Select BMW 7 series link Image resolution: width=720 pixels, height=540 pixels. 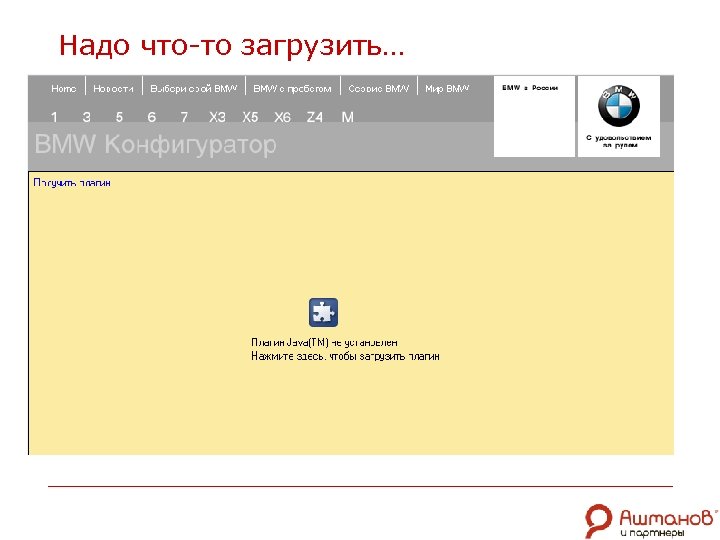coord(184,118)
